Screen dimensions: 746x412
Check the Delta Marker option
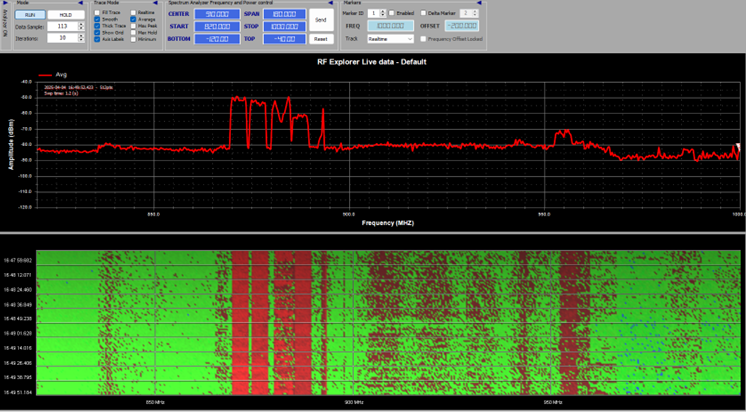coord(421,13)
